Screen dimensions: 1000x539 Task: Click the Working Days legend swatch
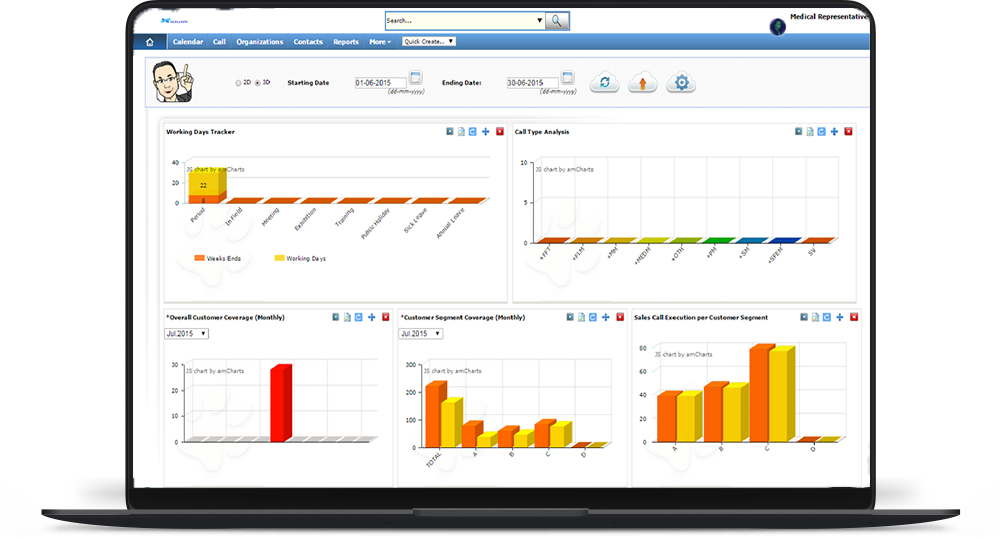point(279,258)
